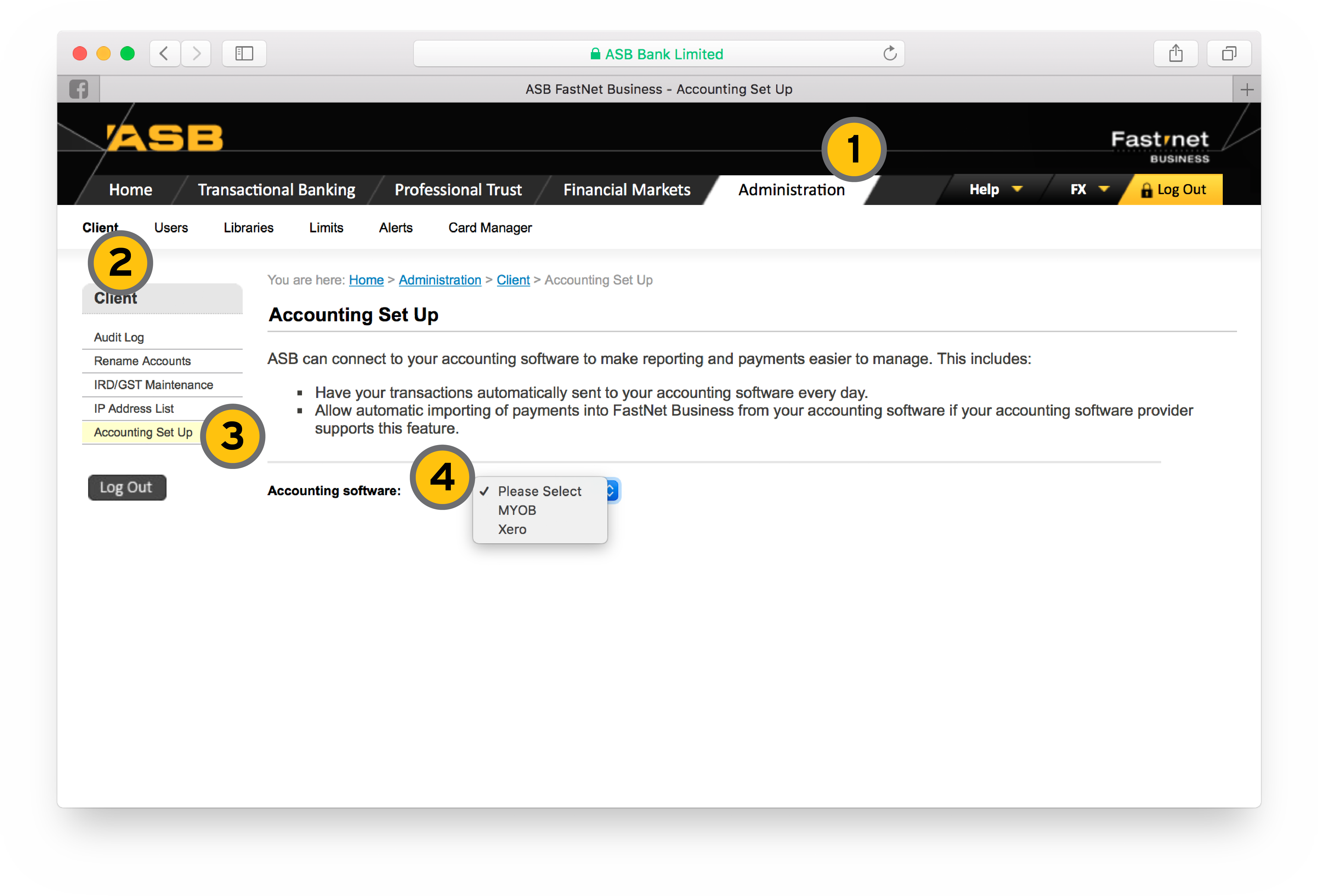
Task: Show all tabs overview icon
Action: point(1228,54)
